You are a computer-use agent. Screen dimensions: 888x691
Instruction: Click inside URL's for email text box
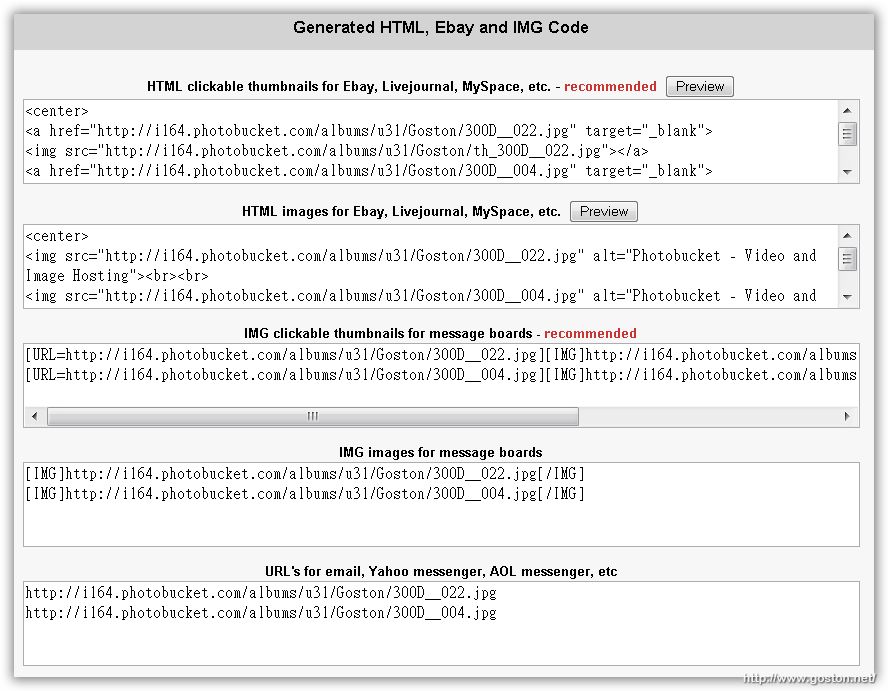(441, 623)
